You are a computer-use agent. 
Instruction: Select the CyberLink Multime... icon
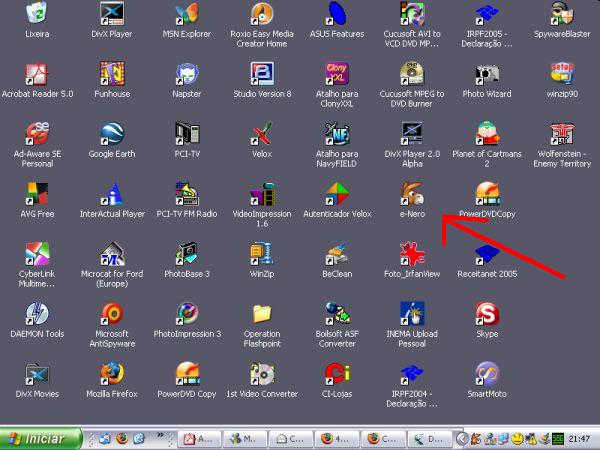pos(37,253)
